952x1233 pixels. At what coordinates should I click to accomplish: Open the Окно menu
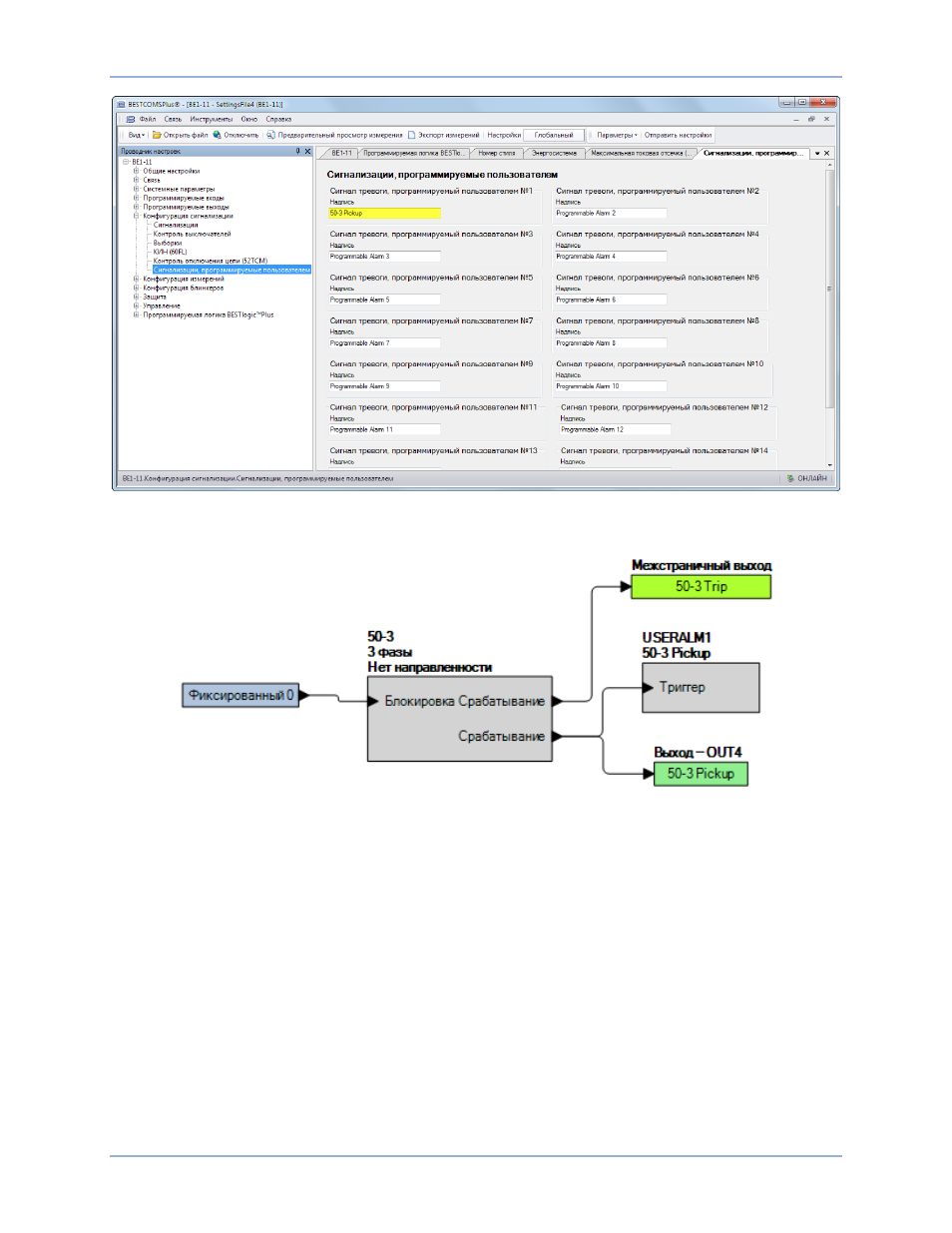(x=249, y=119)
